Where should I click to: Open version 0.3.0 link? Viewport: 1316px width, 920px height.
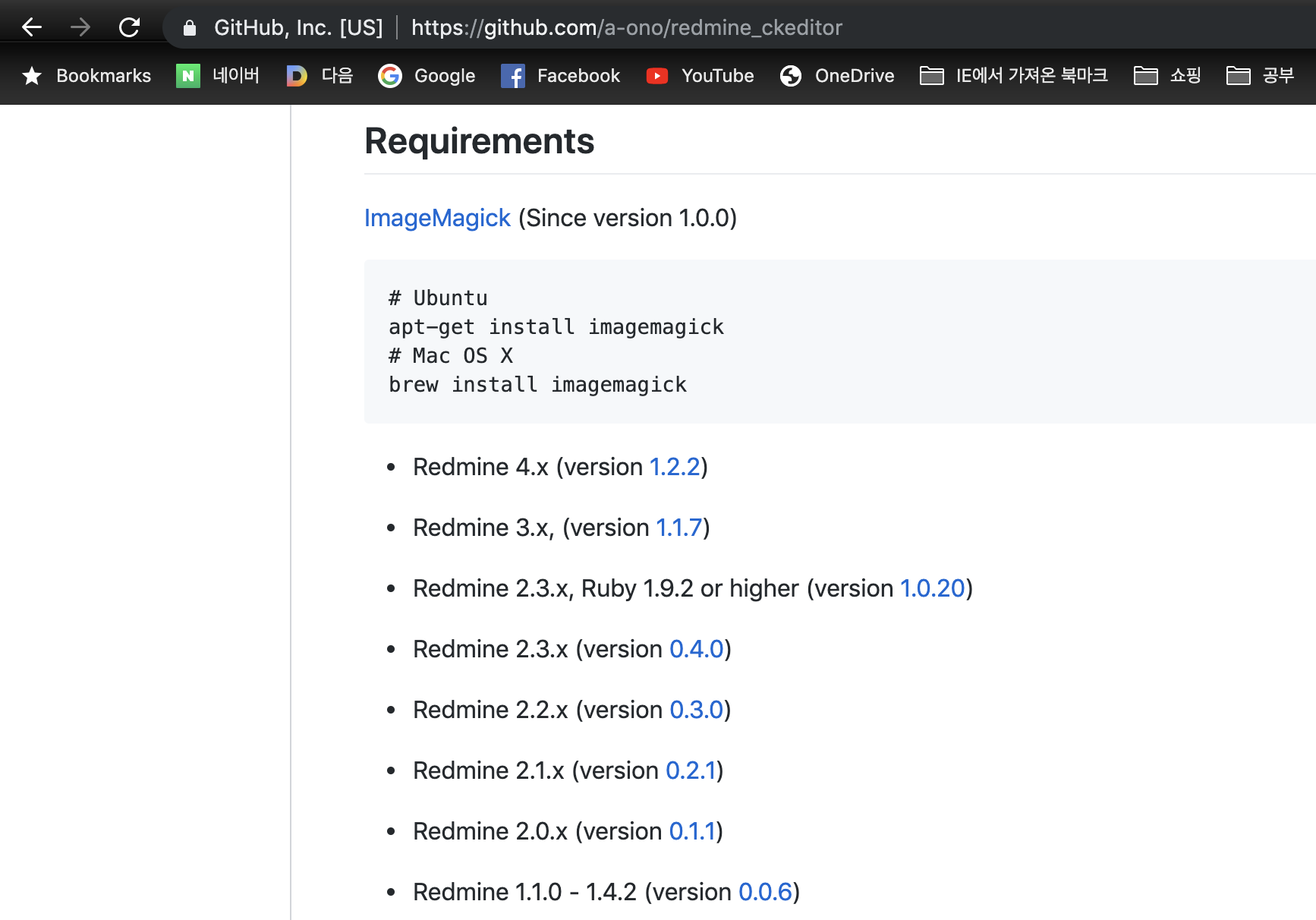click(697, 710)
